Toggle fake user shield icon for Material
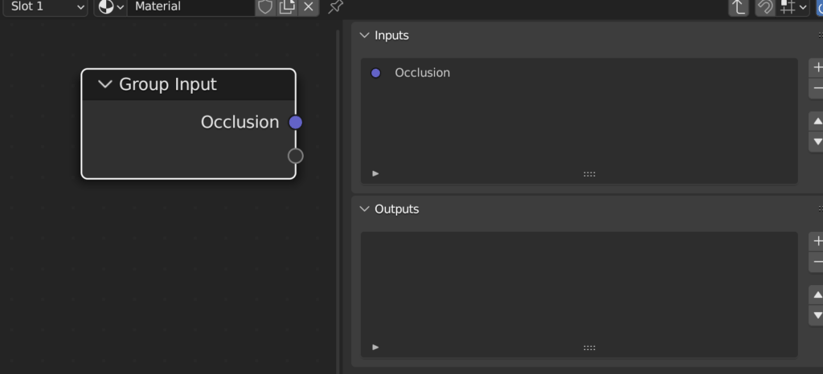The height and width of the screenshot is (374, 823). pos(266,7)
